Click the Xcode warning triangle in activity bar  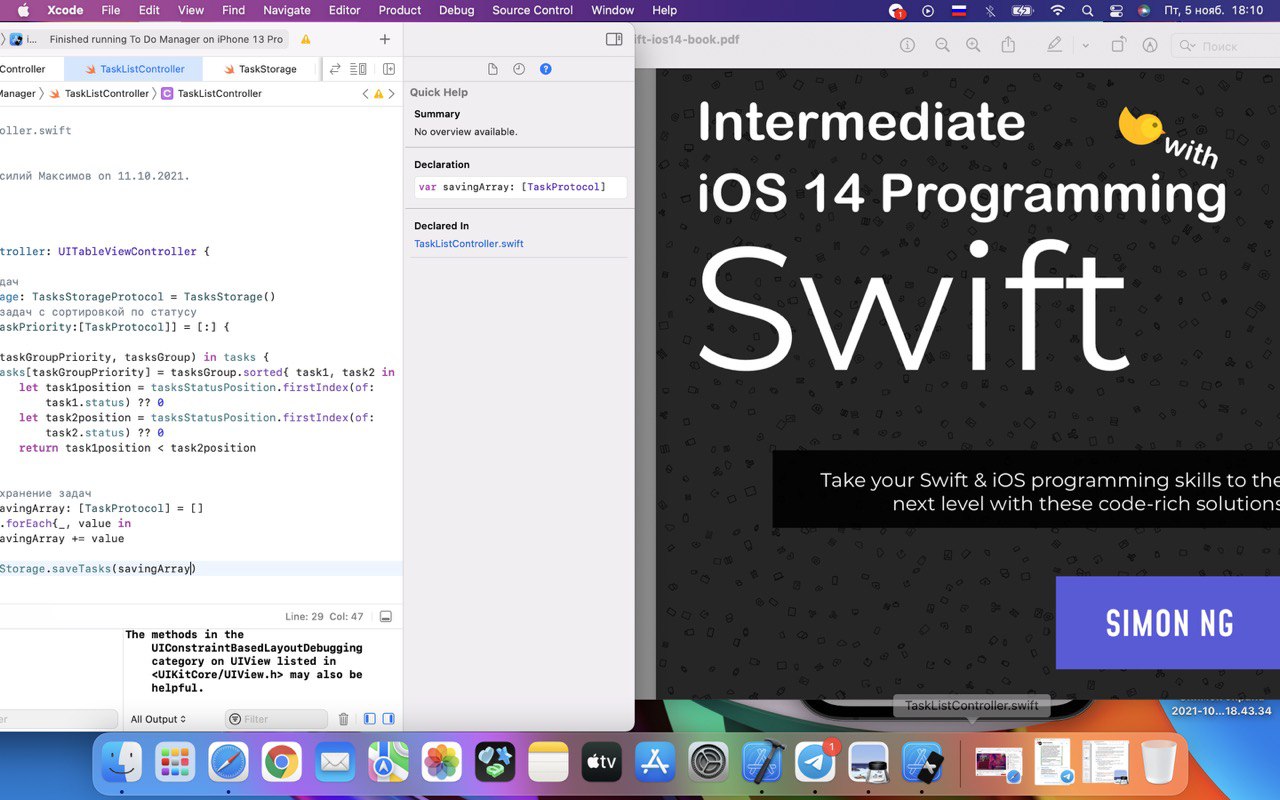pos(306,39)
